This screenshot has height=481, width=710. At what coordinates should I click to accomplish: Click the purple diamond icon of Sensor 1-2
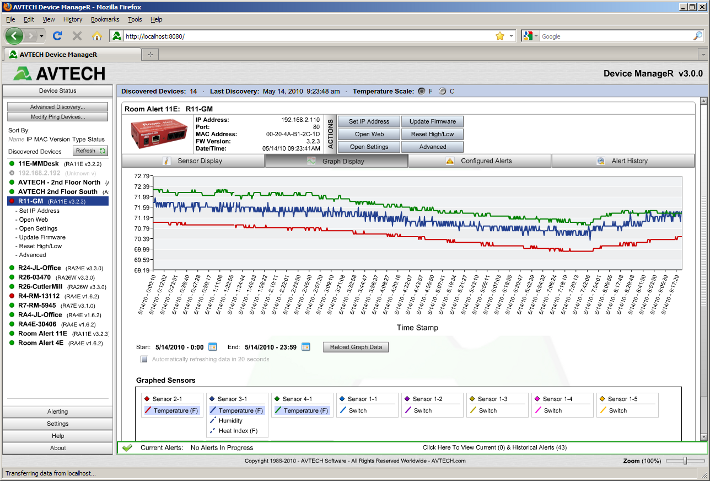[x=407, y=399]
